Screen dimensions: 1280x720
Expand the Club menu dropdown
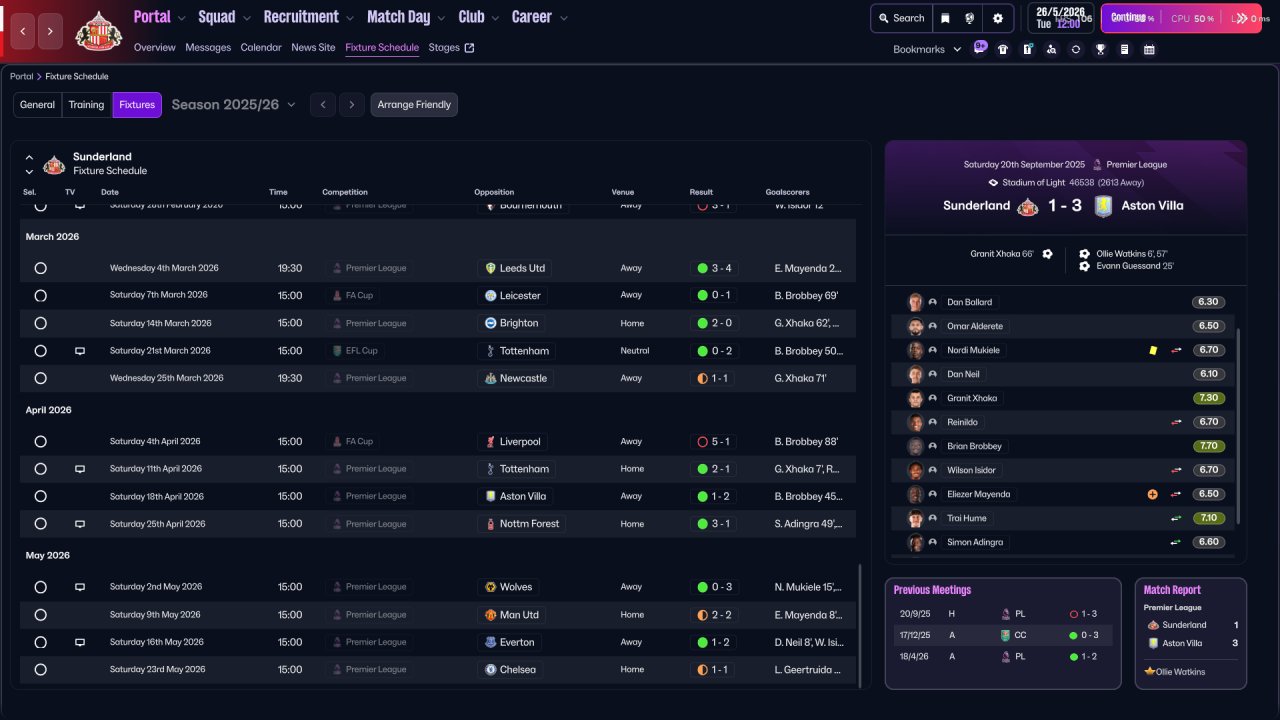pos(495,18)
